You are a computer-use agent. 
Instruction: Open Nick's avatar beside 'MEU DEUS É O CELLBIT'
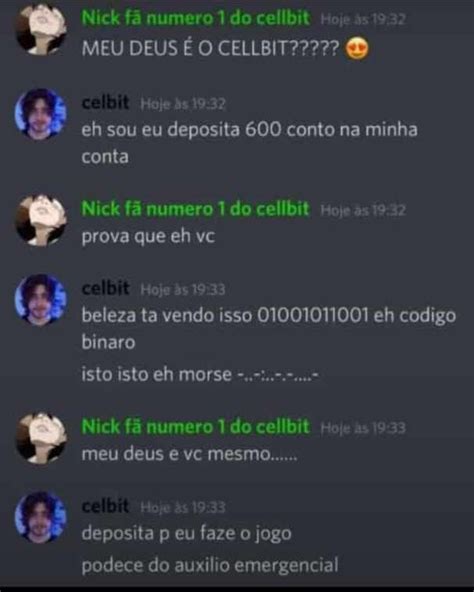click(40, 29)
